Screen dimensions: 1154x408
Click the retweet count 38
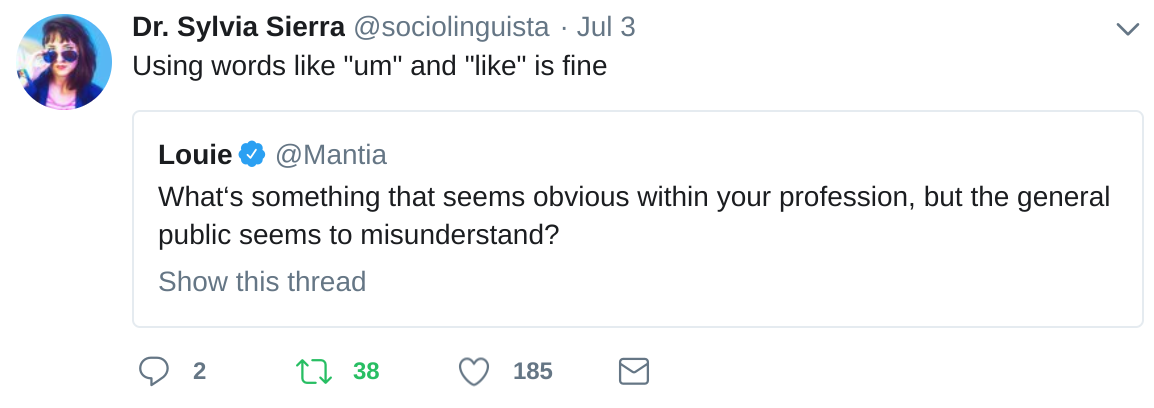tap(366, 372)
